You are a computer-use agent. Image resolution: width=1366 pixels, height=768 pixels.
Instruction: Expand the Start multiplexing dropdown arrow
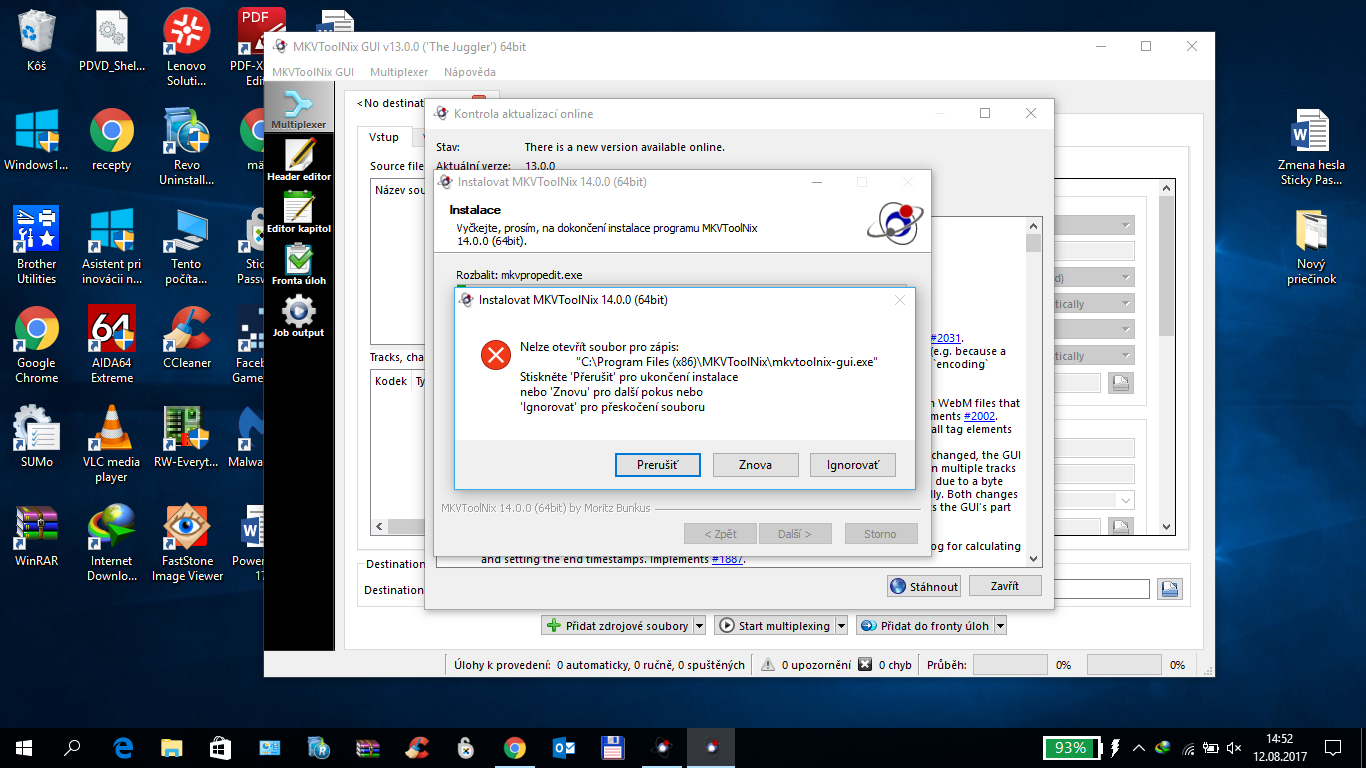pos(841,626)
